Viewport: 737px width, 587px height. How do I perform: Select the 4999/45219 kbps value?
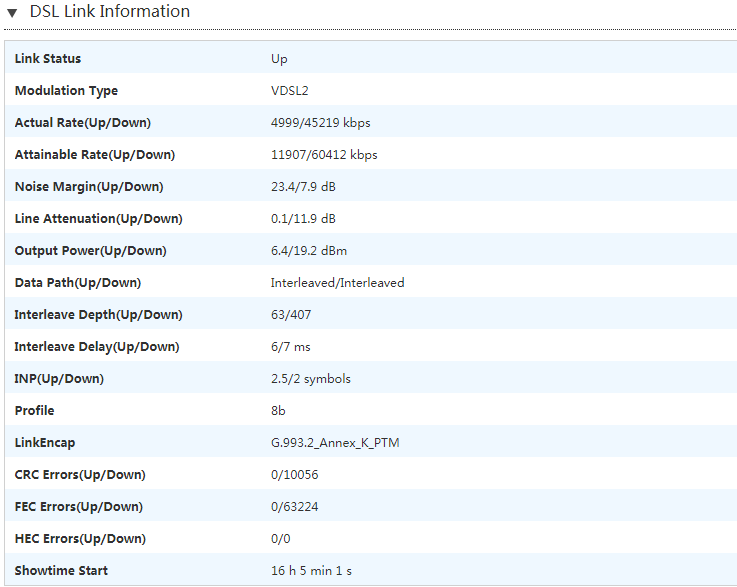tap(320, 123)
